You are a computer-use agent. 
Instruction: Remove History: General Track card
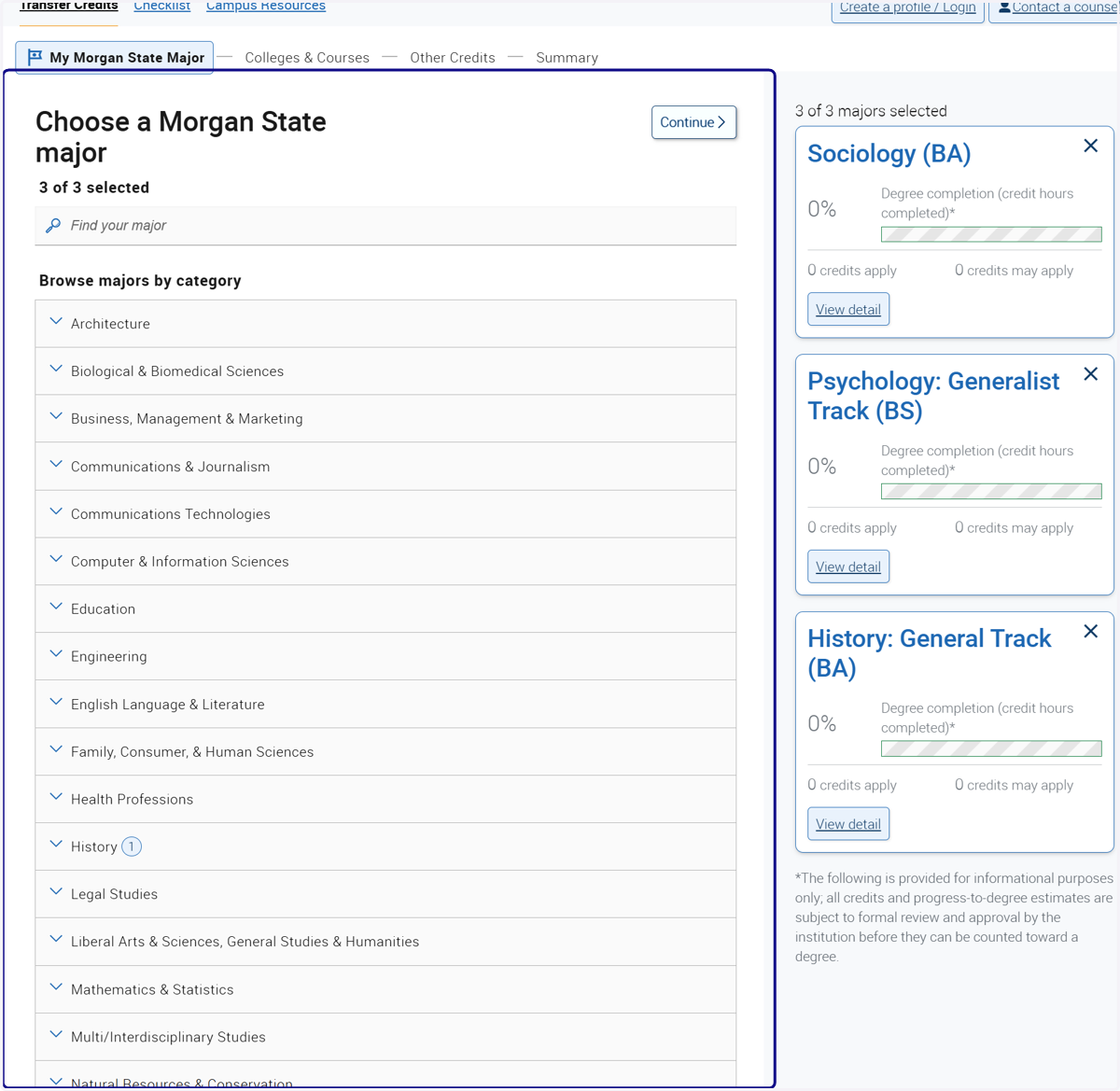(x=1090, y=632)
